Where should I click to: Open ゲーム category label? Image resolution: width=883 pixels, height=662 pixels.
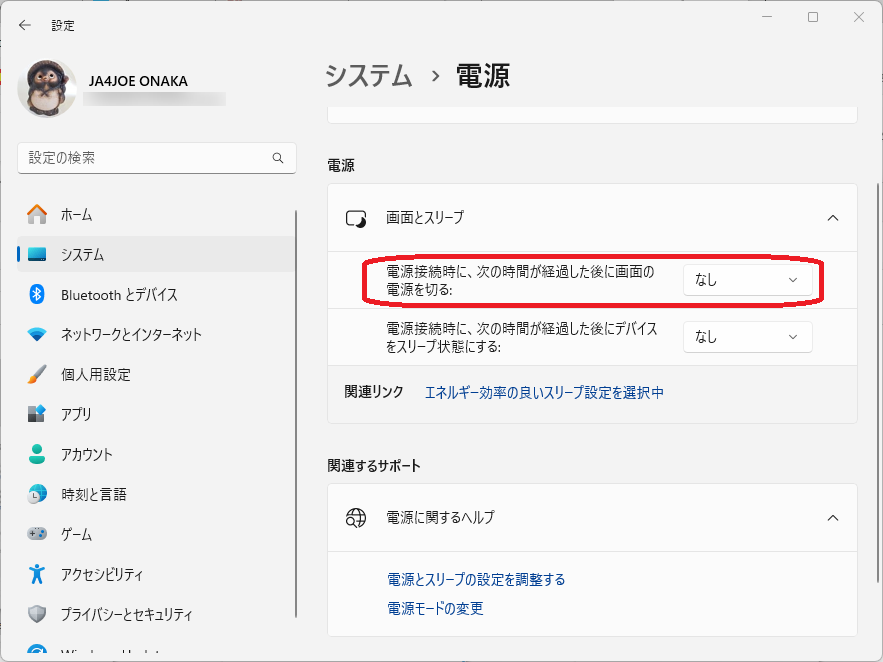[77, 534]
